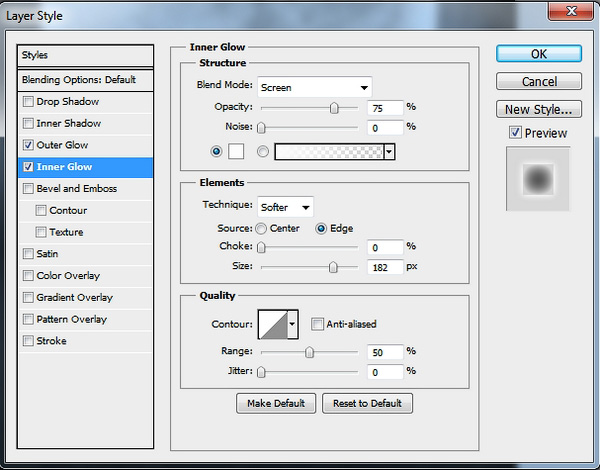Click the Choke value field
Viewport: 600px width, 470px height.
click(x=385, y=247)
